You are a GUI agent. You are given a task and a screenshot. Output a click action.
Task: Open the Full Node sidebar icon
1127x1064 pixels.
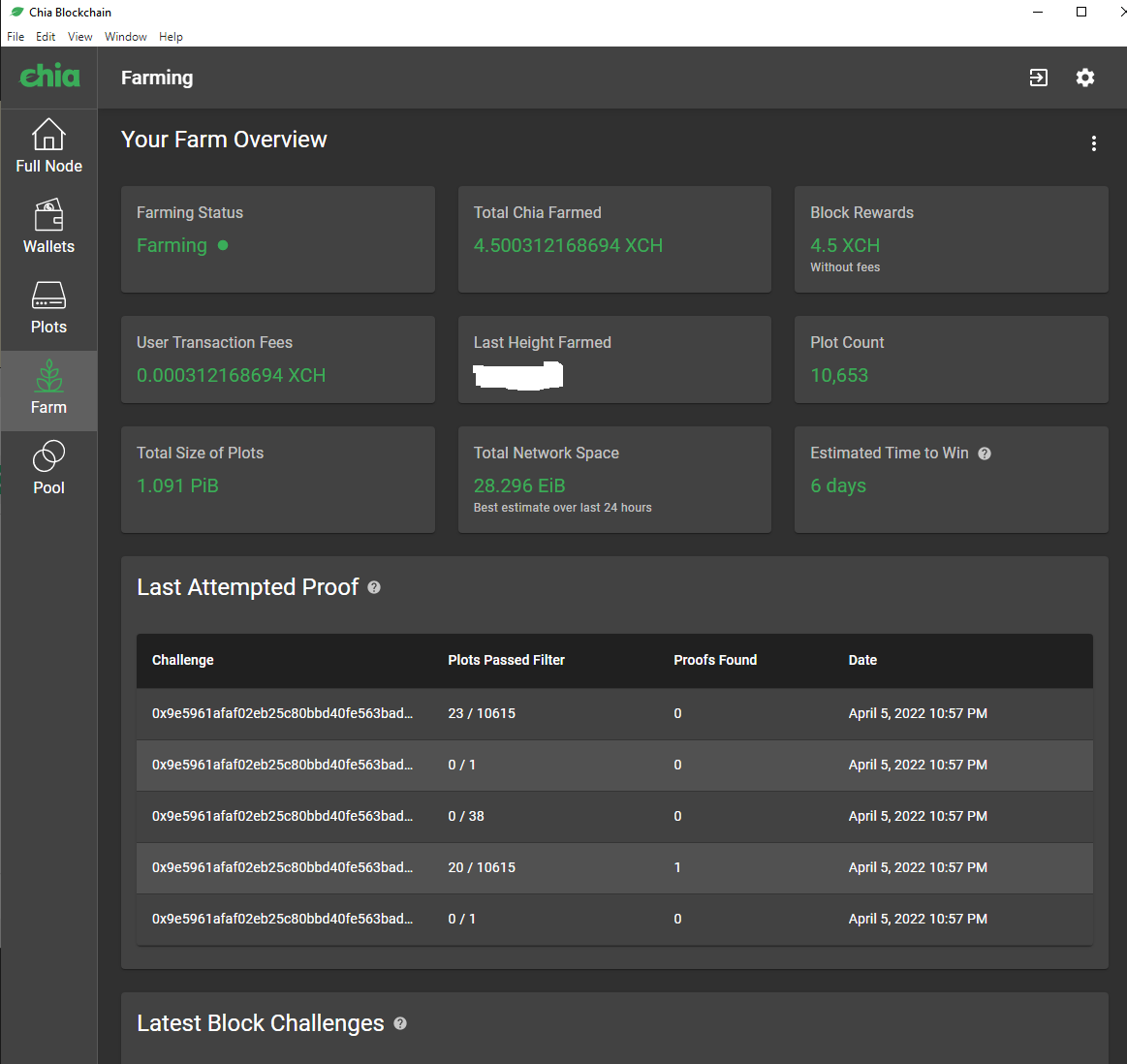click(x=48, y=146)
